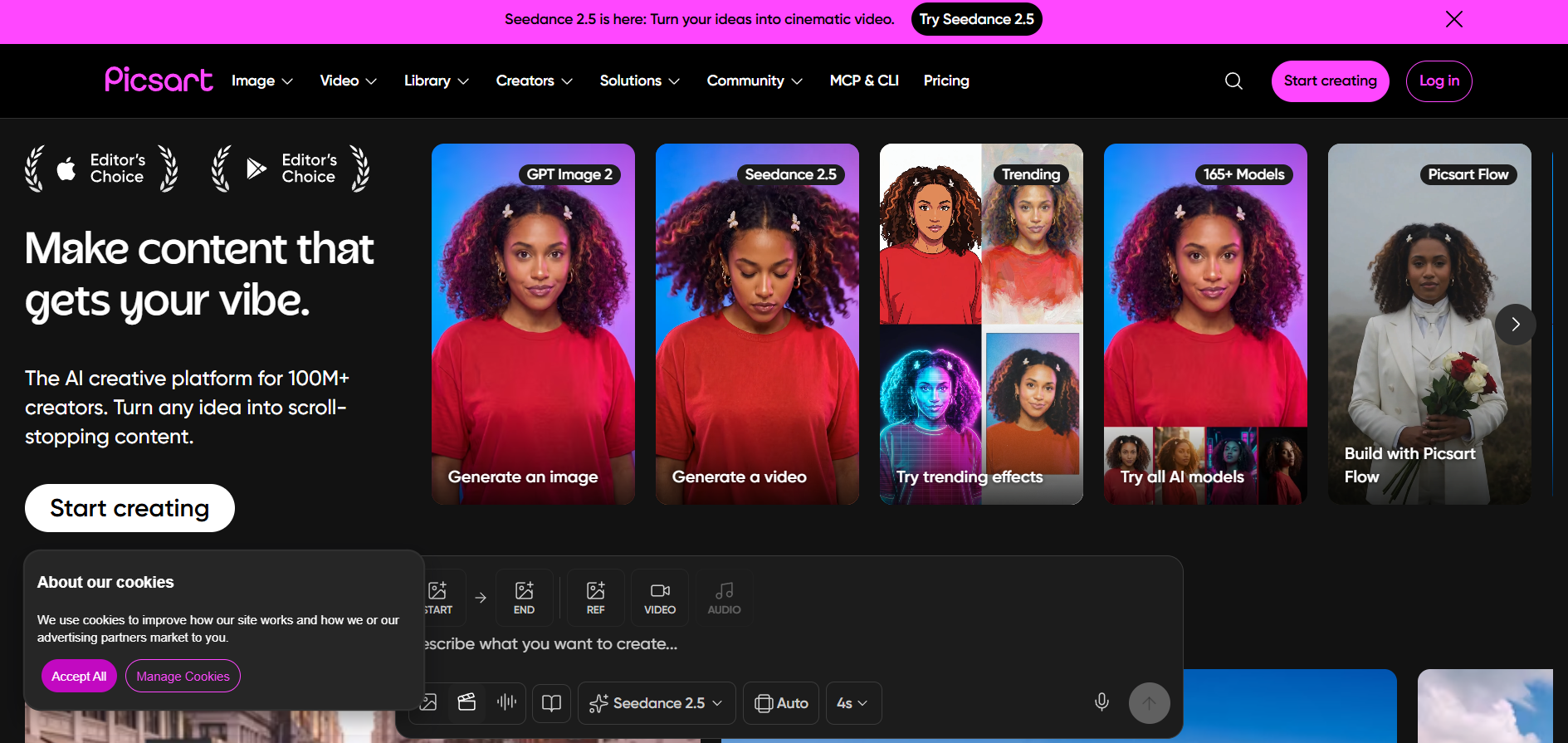The width and height of the screenshot is (1568, 743).
Task: Click the prompt description input field
Action: (797, 644)
